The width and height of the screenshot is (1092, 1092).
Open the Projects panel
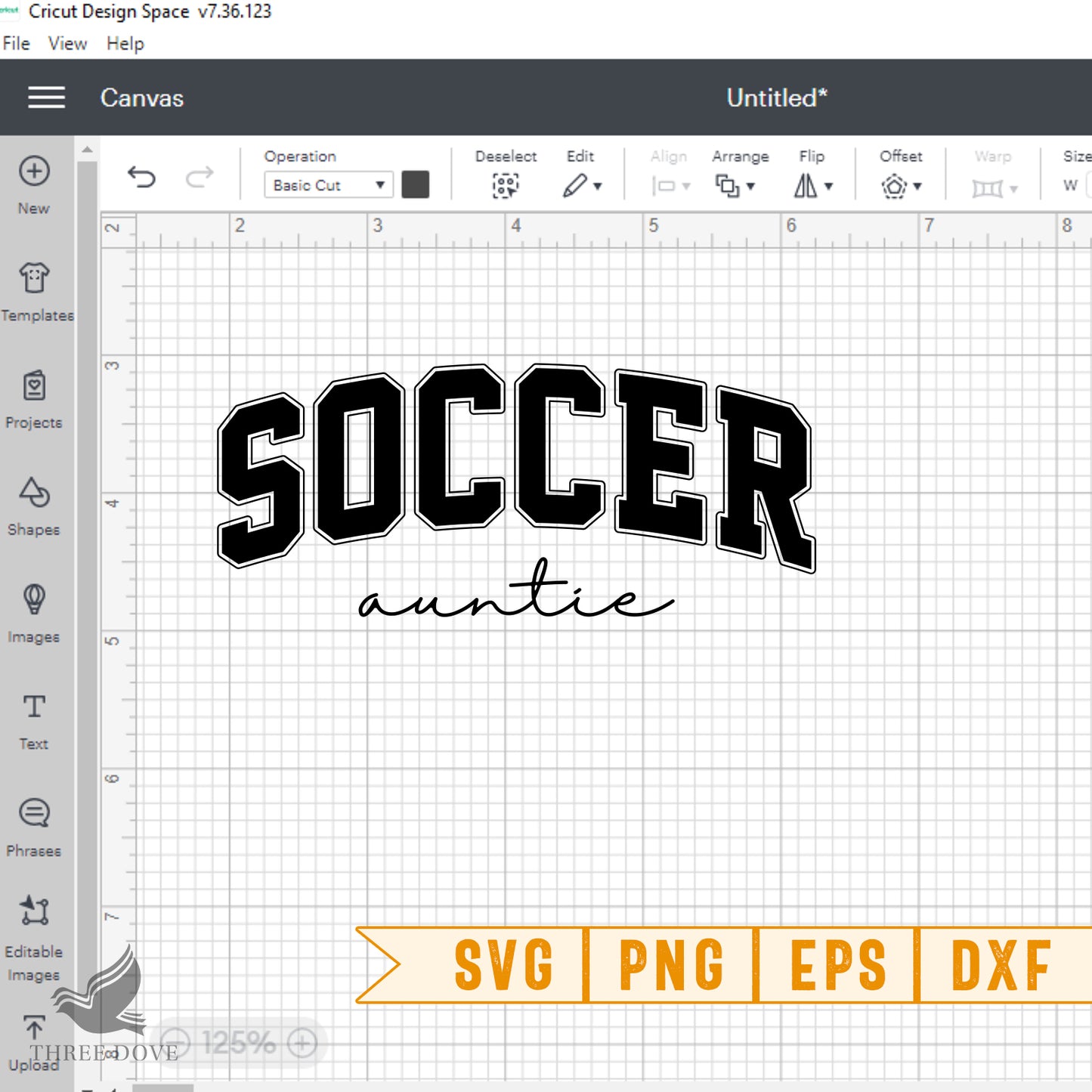(x=34, y=385)
